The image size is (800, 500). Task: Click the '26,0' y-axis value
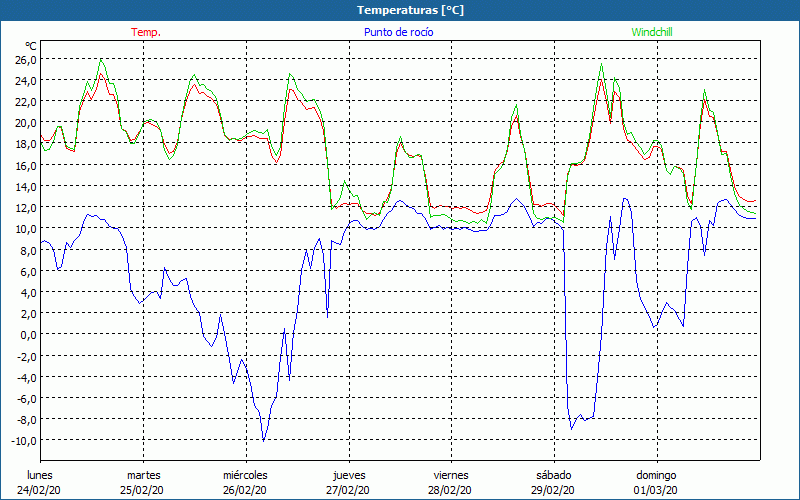26,60
